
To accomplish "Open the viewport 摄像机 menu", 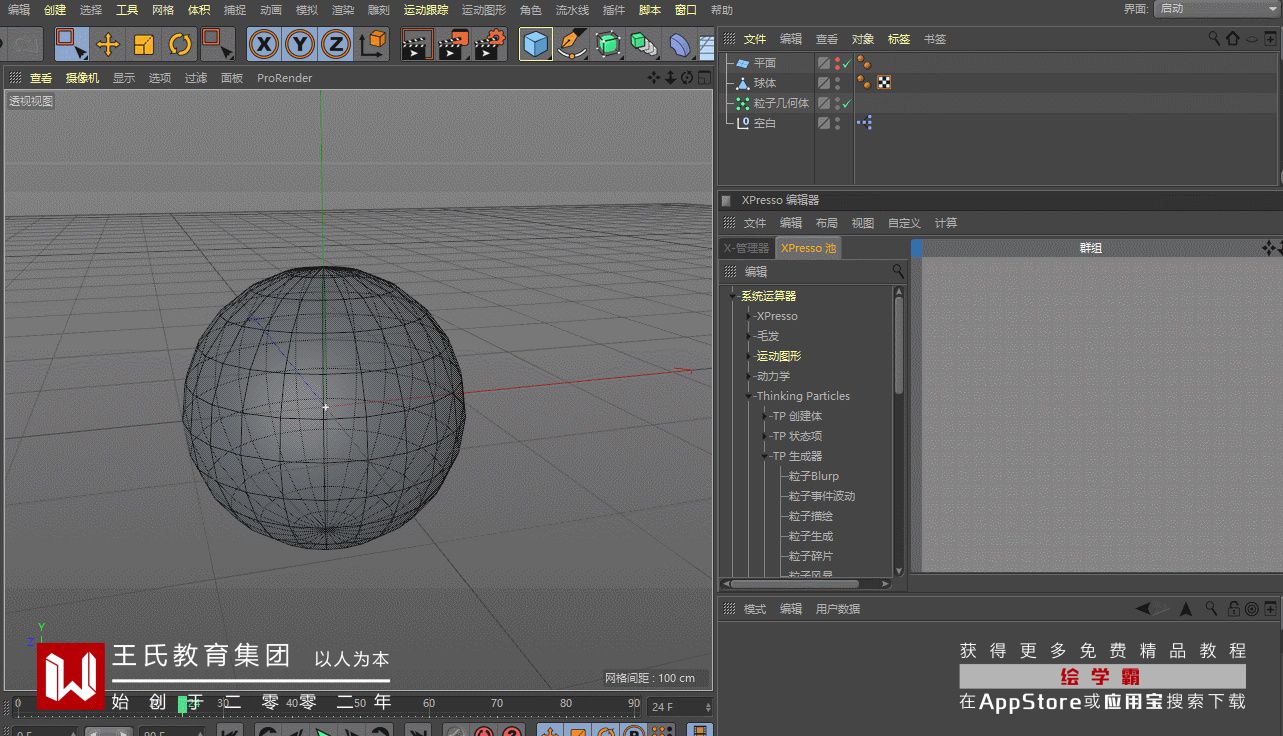I will click(x=82, y=78).
